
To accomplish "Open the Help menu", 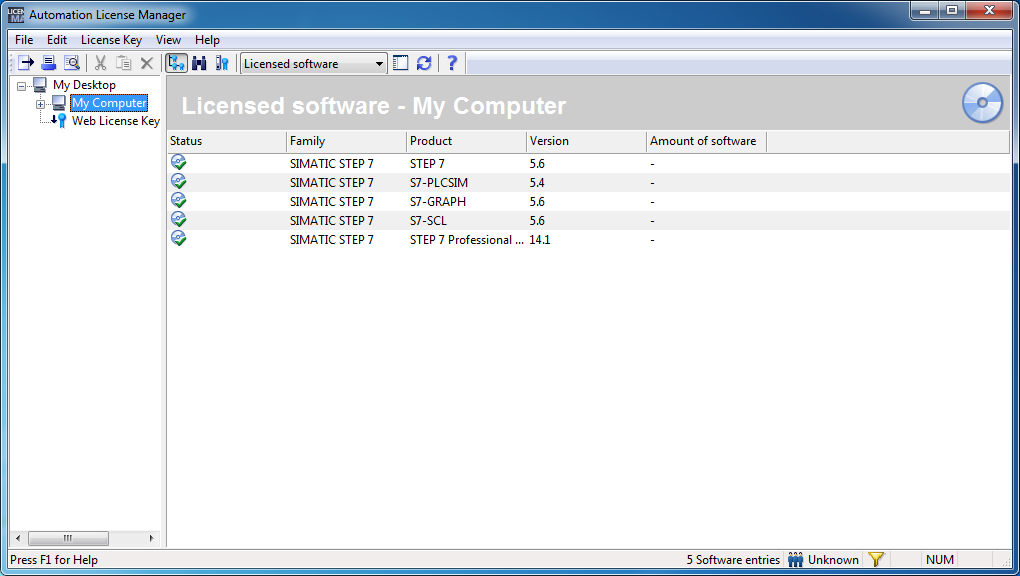I will tap(208, 40).
